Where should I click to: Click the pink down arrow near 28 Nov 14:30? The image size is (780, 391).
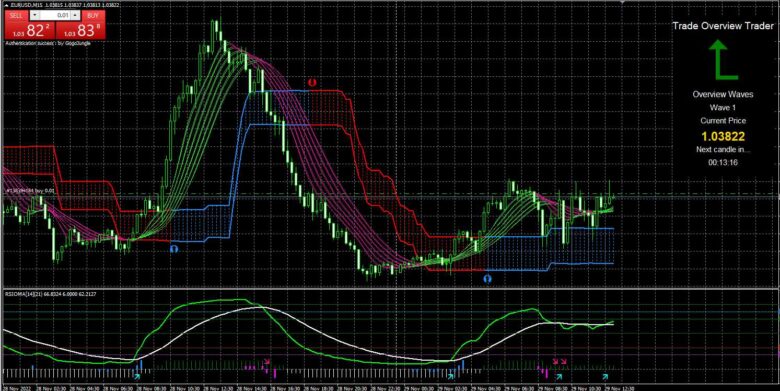tap(267, 362)
